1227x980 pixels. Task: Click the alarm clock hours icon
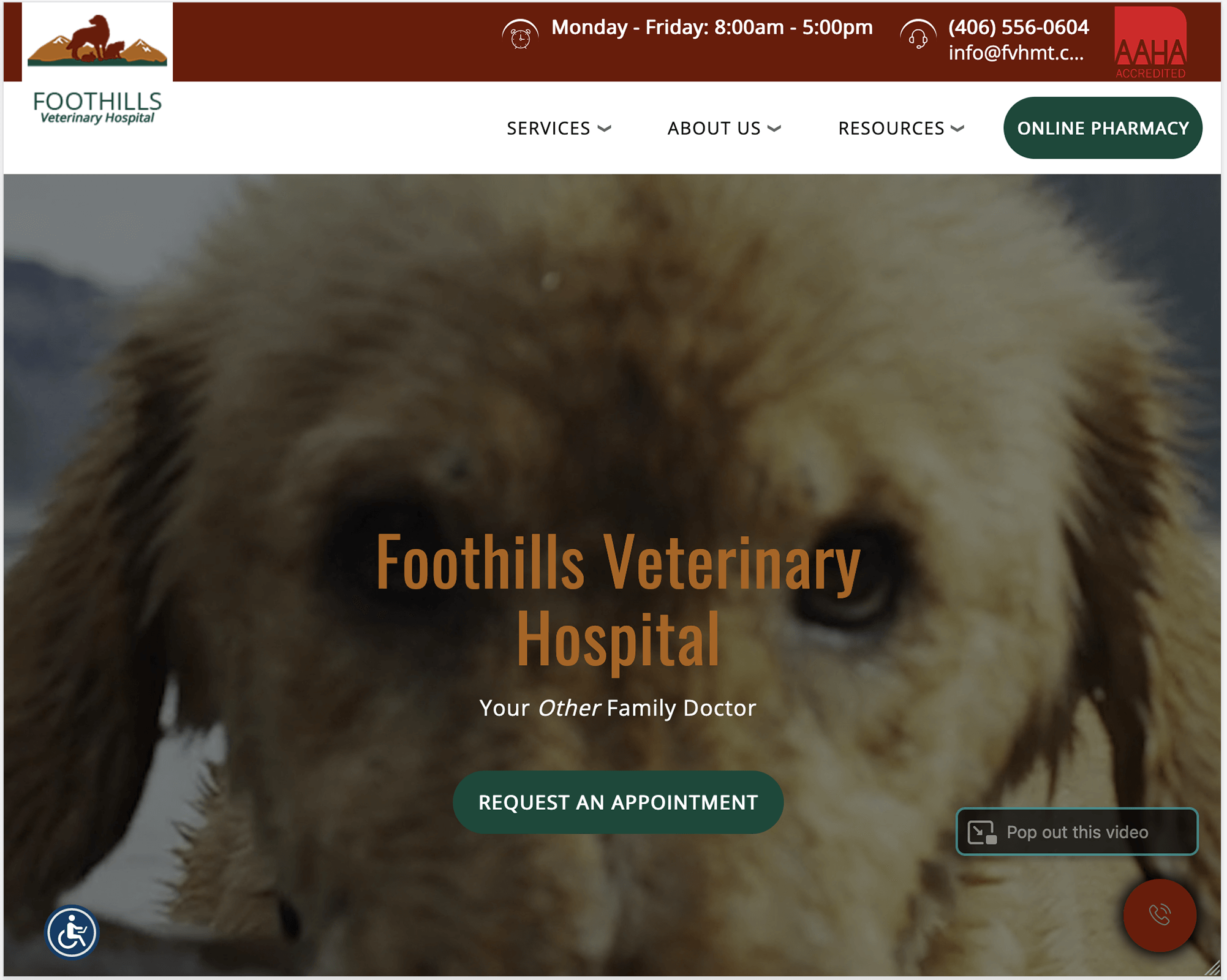pos(520,34)
